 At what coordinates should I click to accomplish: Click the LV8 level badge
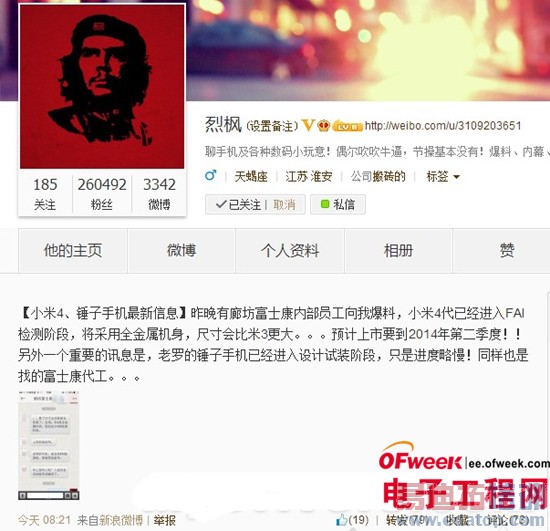[x=347, y=126]
